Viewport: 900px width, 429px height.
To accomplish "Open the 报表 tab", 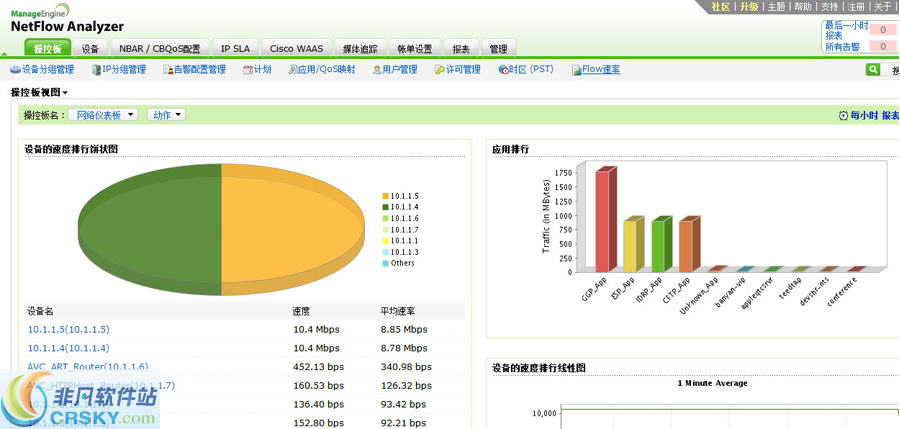I will coord(461,49).
